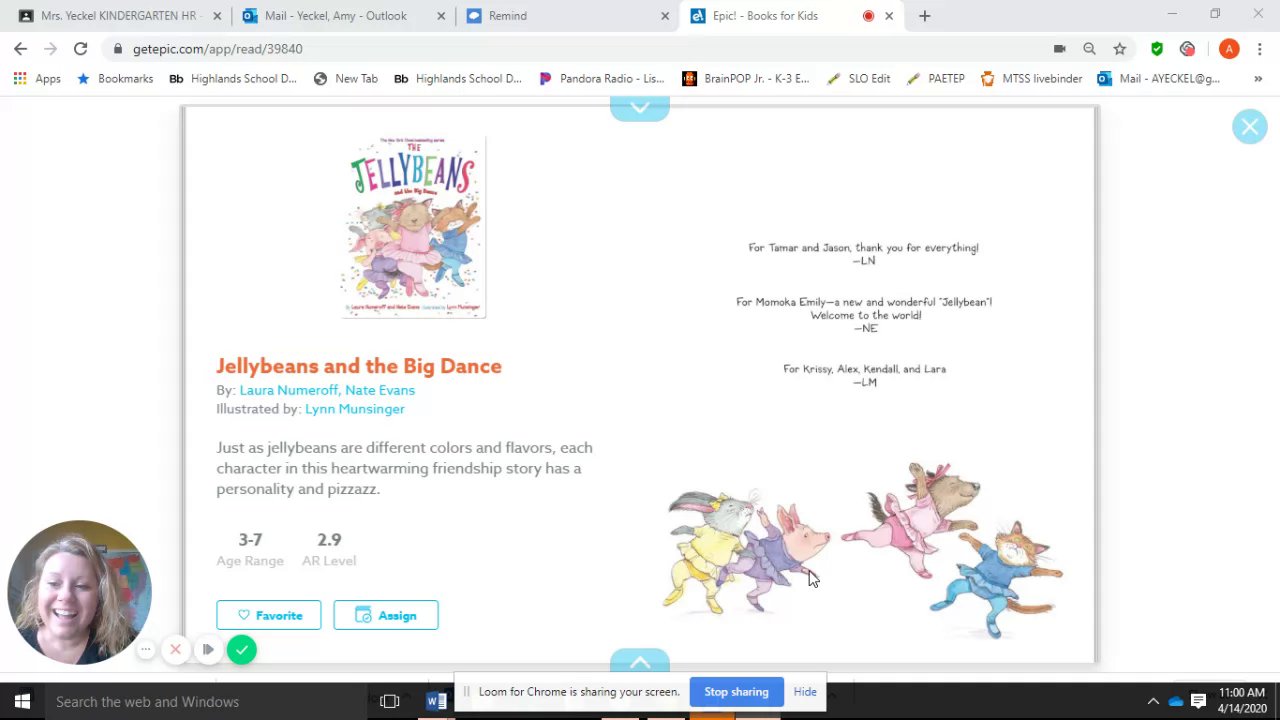
Task: Open Microsoft Word from taskbar
Action: [x=436, y=701]
